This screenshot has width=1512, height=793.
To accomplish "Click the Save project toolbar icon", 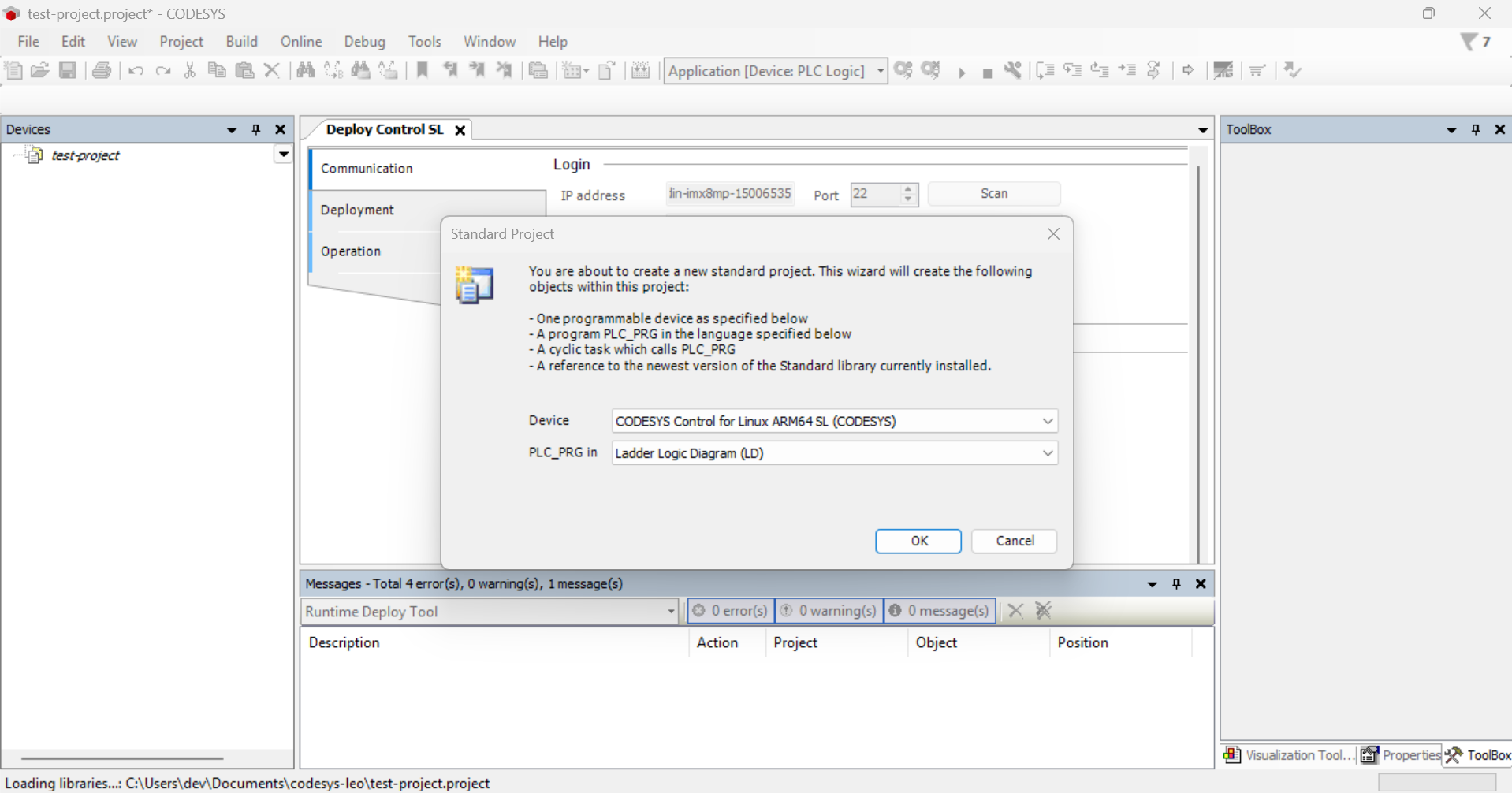I will 68,71.
